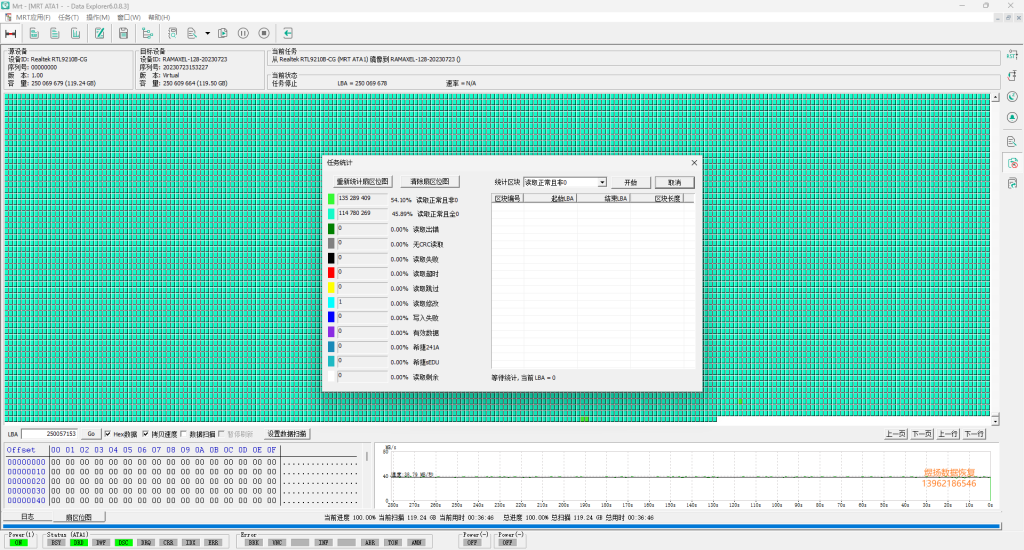
Task: Click 清除扇区位图 in the dialog
Action: coord(430,182)
